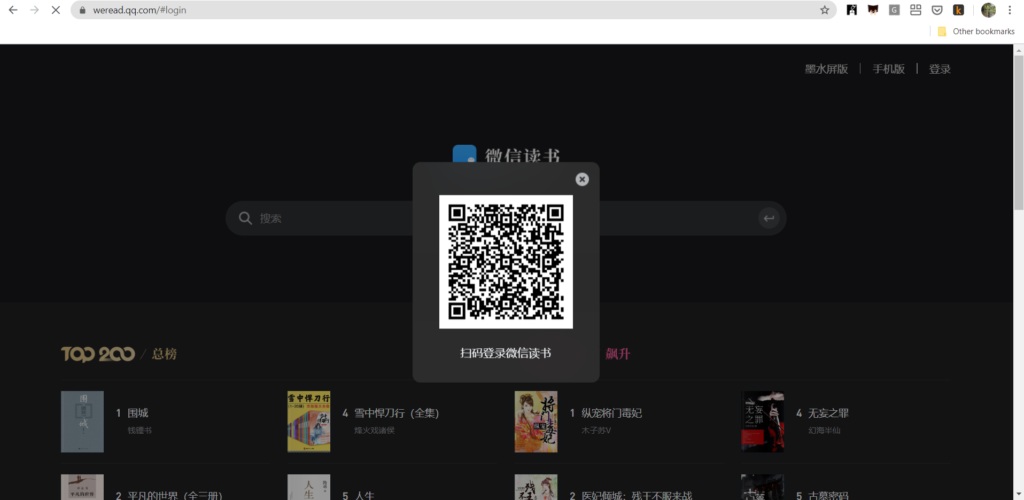Open 平凡的世界（全三册）book title

coord(174,495)
